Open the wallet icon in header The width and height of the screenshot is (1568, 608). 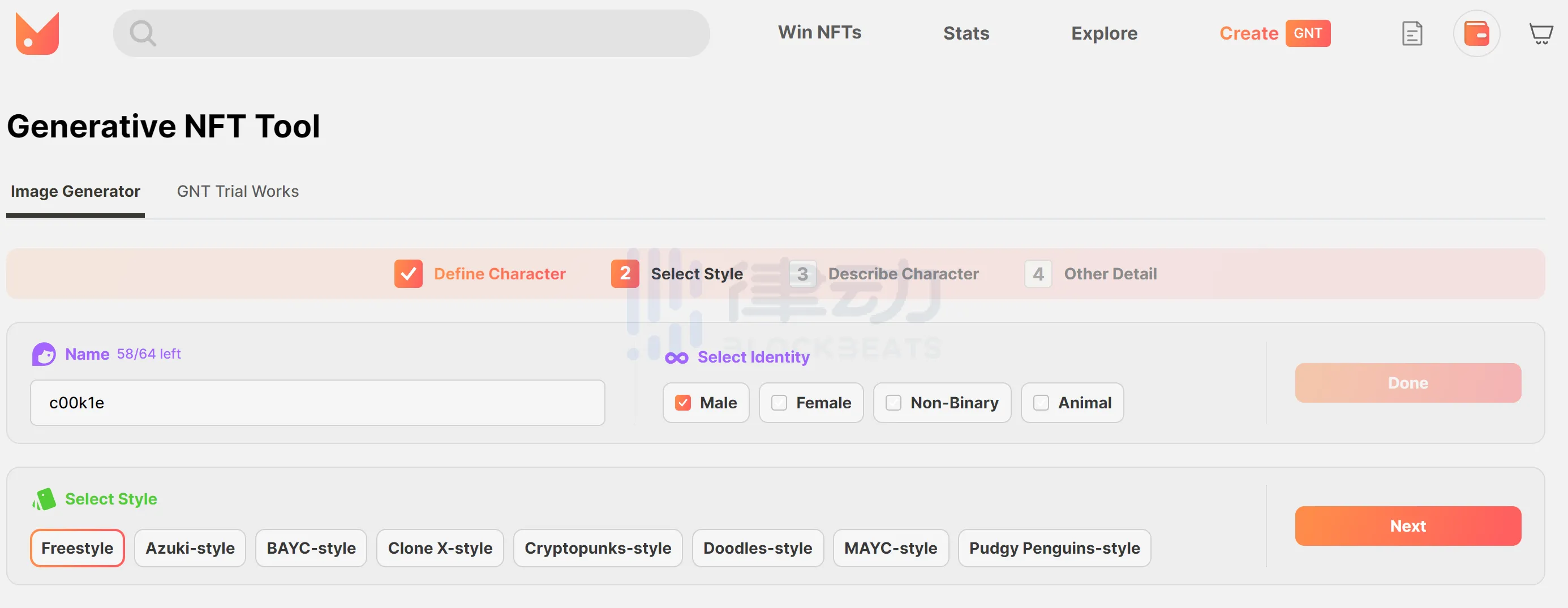tap(1476, 33)
